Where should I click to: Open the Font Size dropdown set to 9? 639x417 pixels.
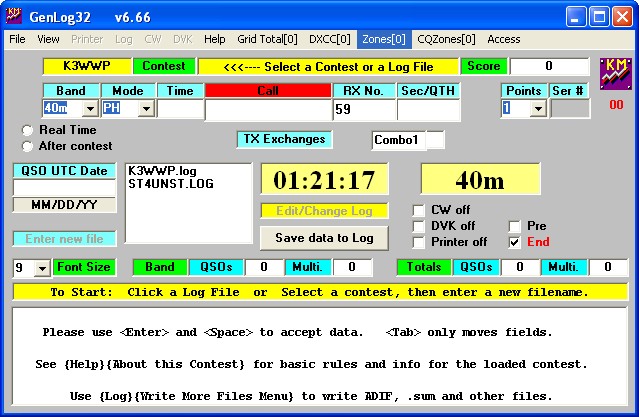[x=42, y=268]
